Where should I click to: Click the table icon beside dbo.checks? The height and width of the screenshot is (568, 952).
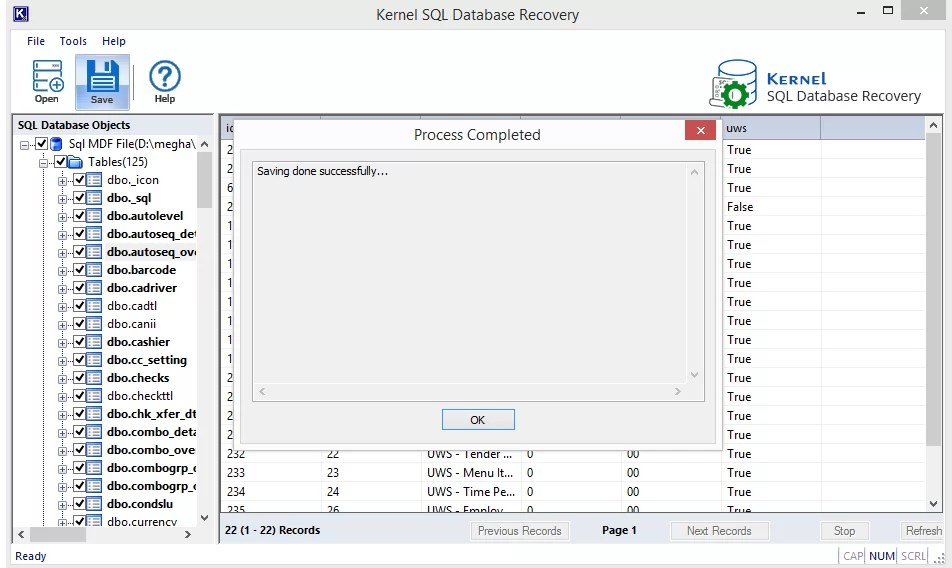[x=94, y=377]
